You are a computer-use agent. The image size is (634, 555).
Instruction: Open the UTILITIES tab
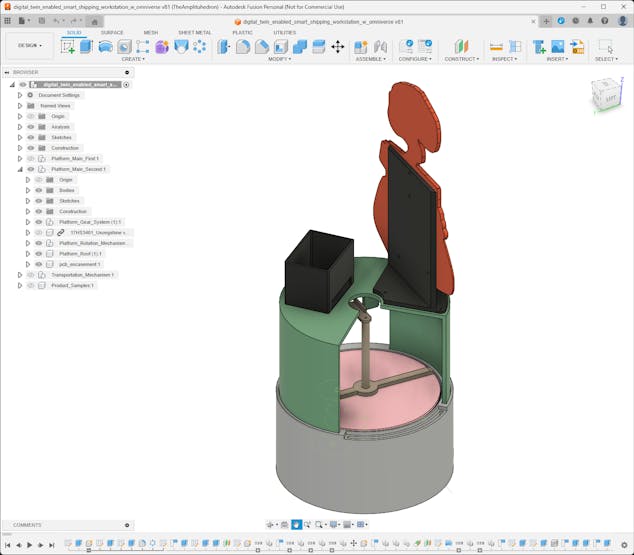coord(284,32)
